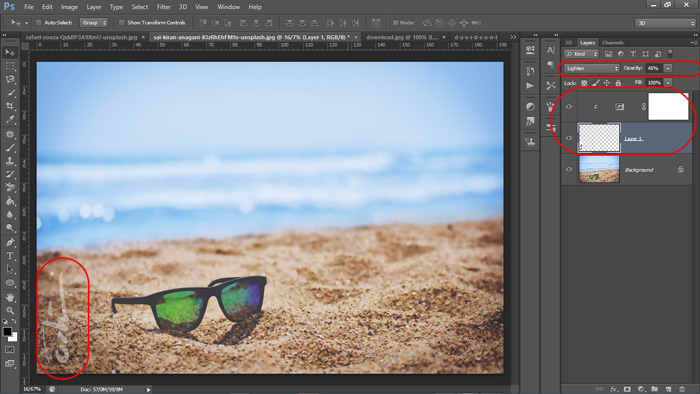Viewport: 700px width, 394px height.
Task: Click the Opacity 45% value field
Action: point(654,68)
